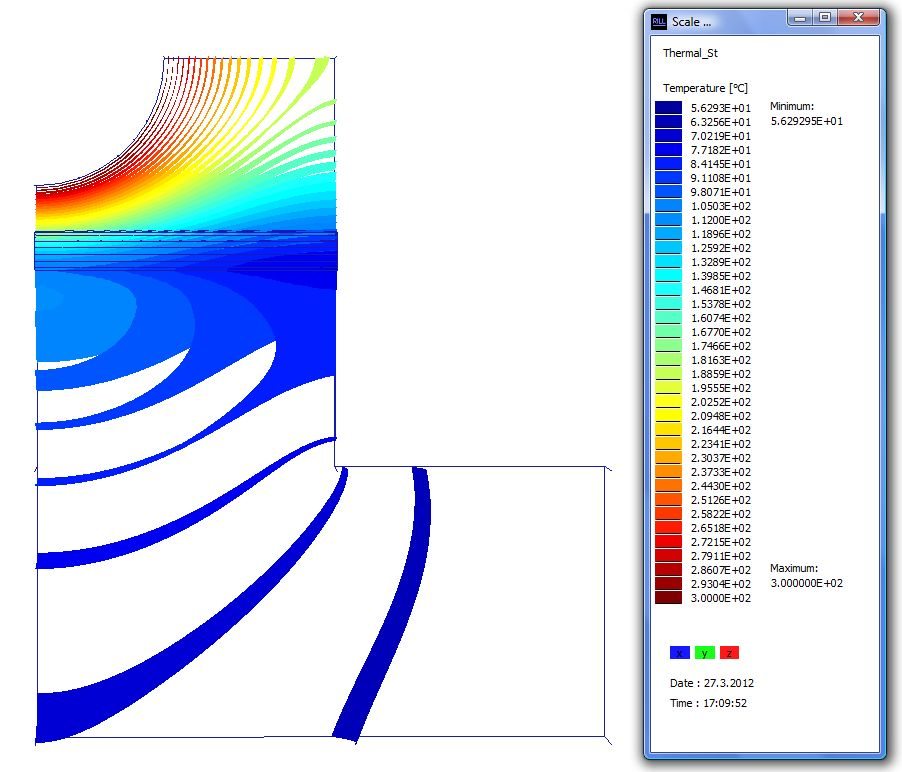Click the 2.0252E+02 yellow color swatch

pos(668,402)
